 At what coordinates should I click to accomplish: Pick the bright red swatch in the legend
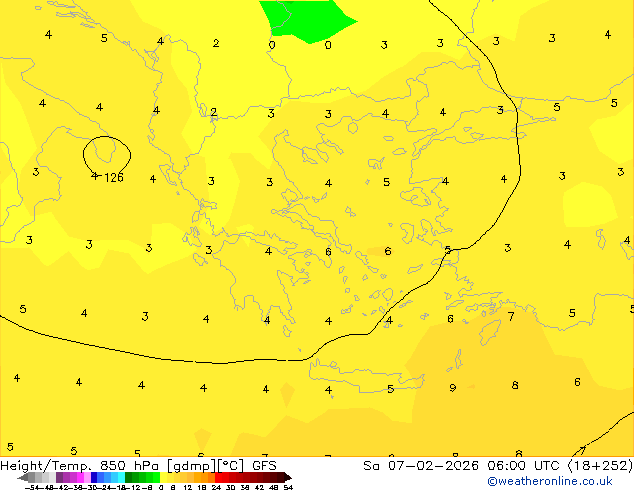click(x=218, y=478)
